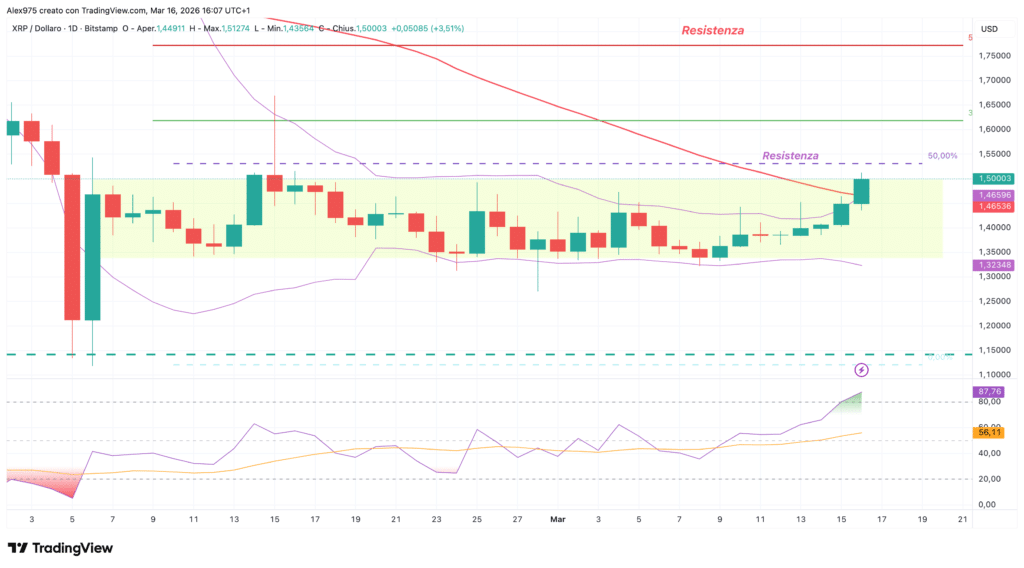Click the Max.1,51274 high value

click(x=227, y=29)
